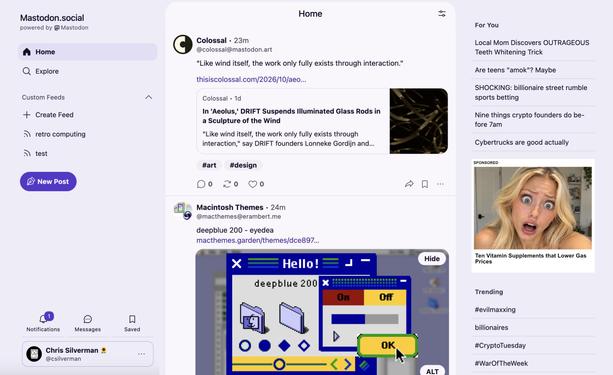Open trending topic billionaires
613x375 pixels.
(491, 328)
